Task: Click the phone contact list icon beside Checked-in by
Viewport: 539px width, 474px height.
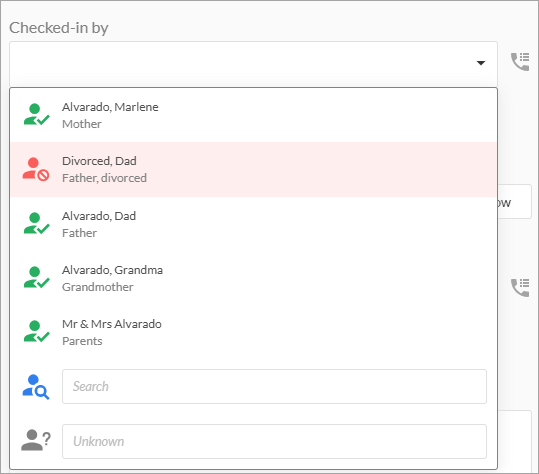Action: click(520, 62)
